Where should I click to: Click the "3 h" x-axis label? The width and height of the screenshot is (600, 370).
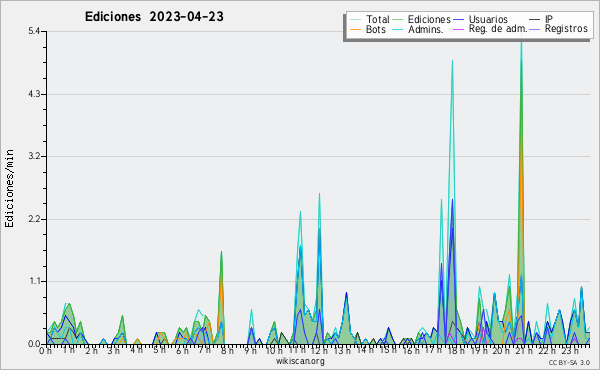114,351
